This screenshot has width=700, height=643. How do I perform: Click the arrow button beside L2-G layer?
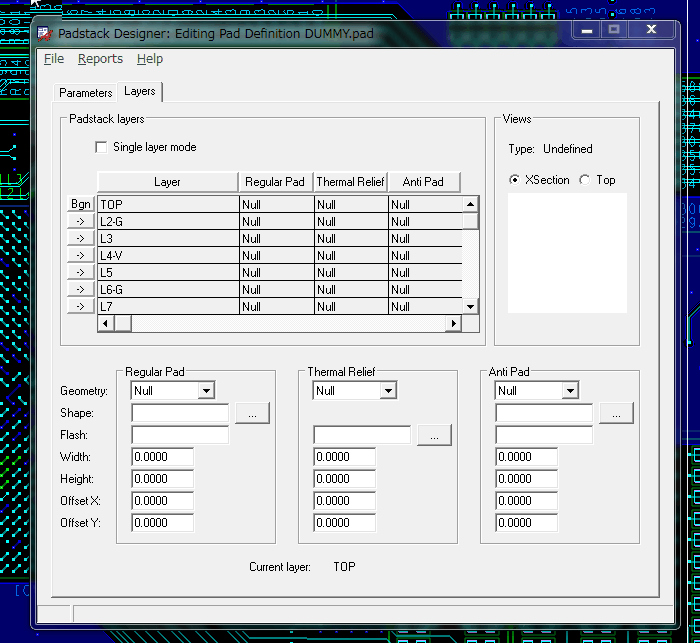tap(81, 221)
